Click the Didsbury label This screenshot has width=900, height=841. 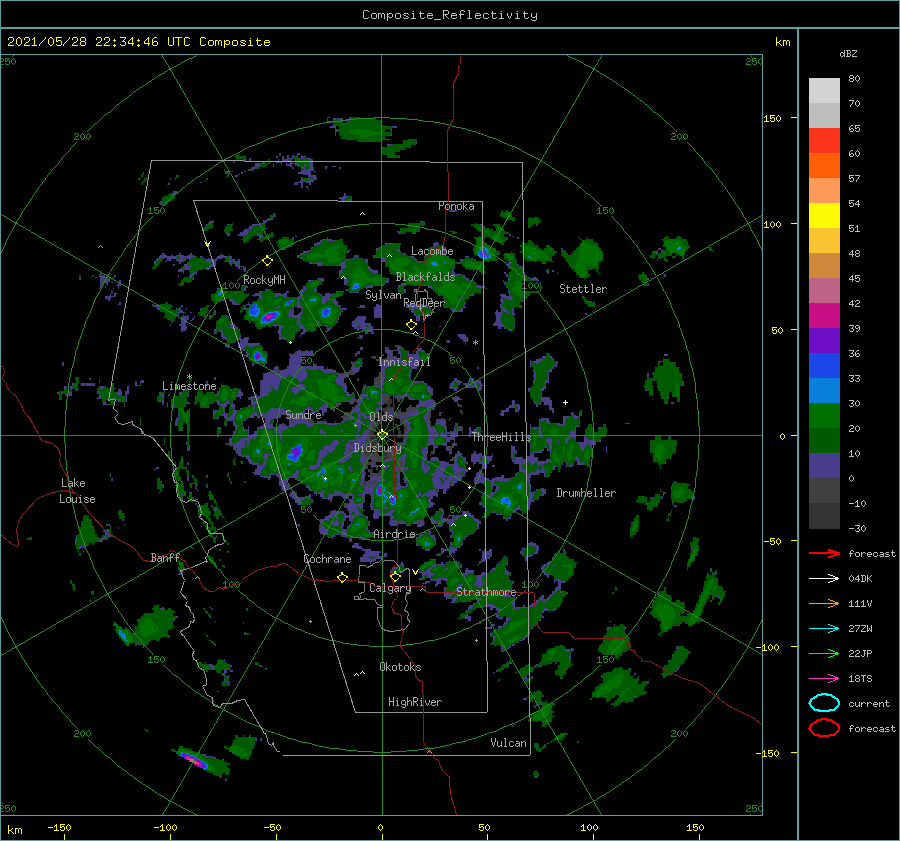tap(377, 448)
